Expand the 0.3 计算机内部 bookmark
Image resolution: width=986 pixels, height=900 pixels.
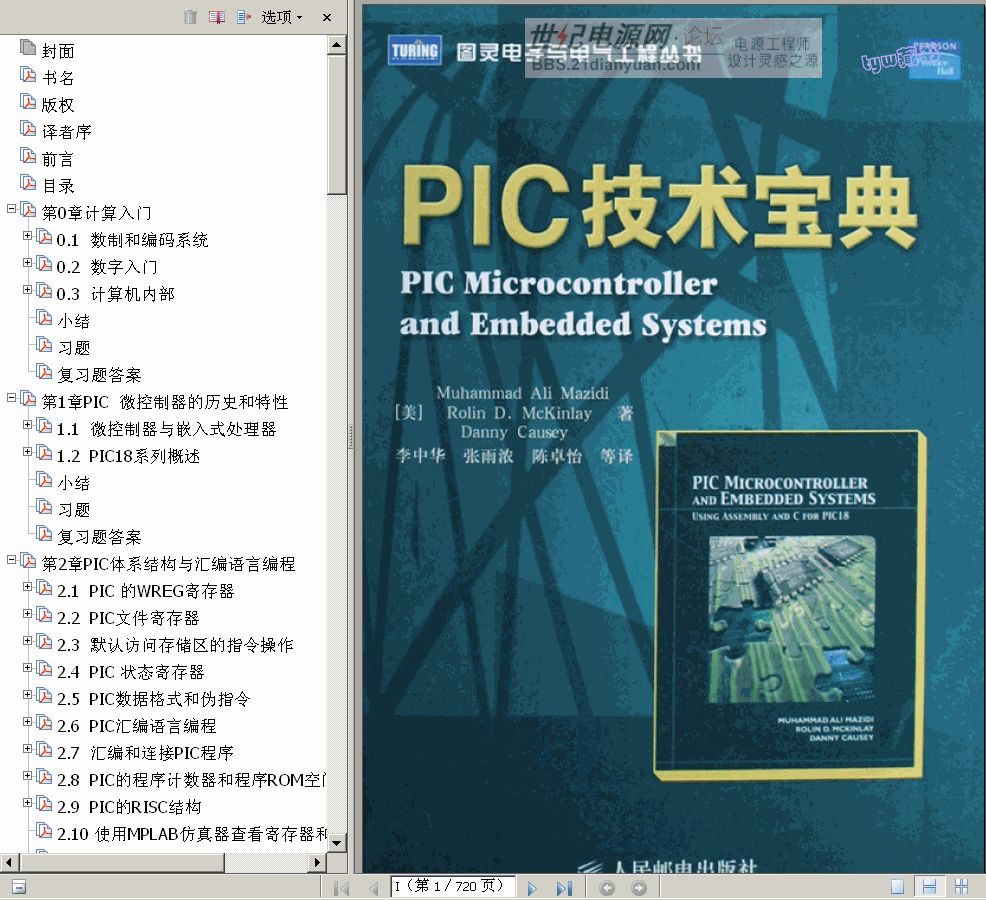pyautogui.click(x=27, y=289)
